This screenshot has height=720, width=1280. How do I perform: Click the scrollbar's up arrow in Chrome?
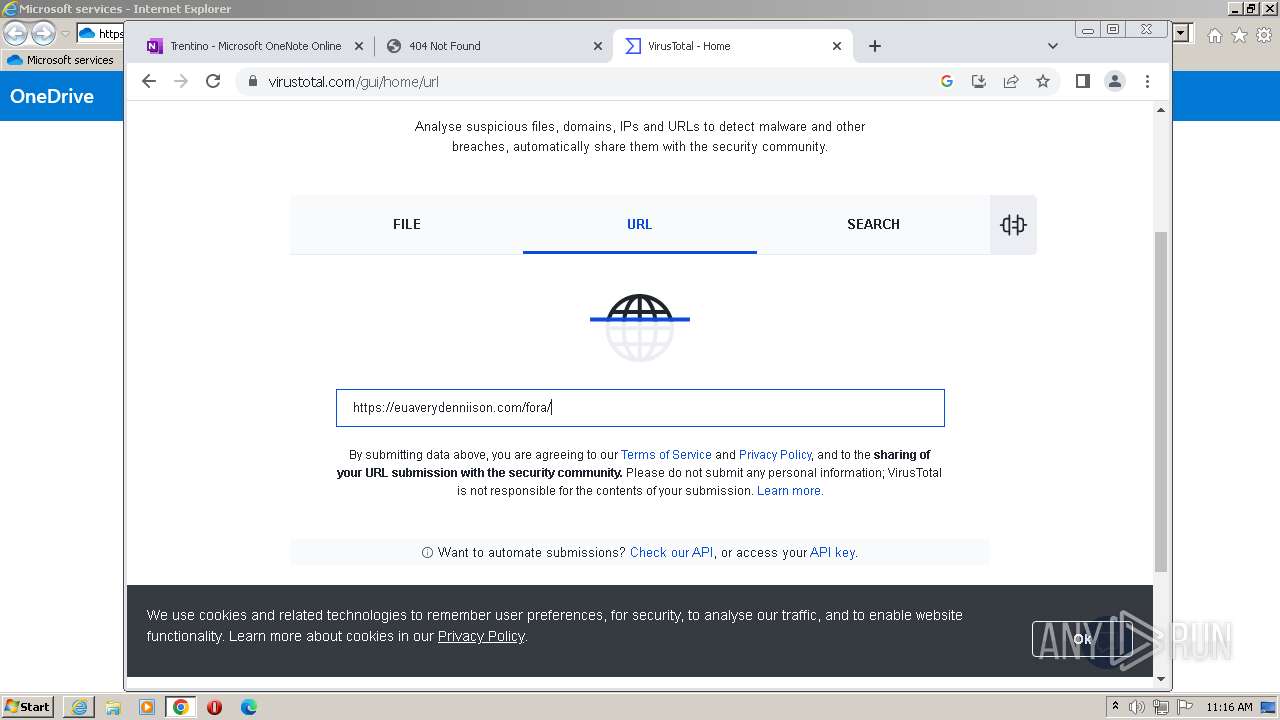click(x=1161, y=110)
